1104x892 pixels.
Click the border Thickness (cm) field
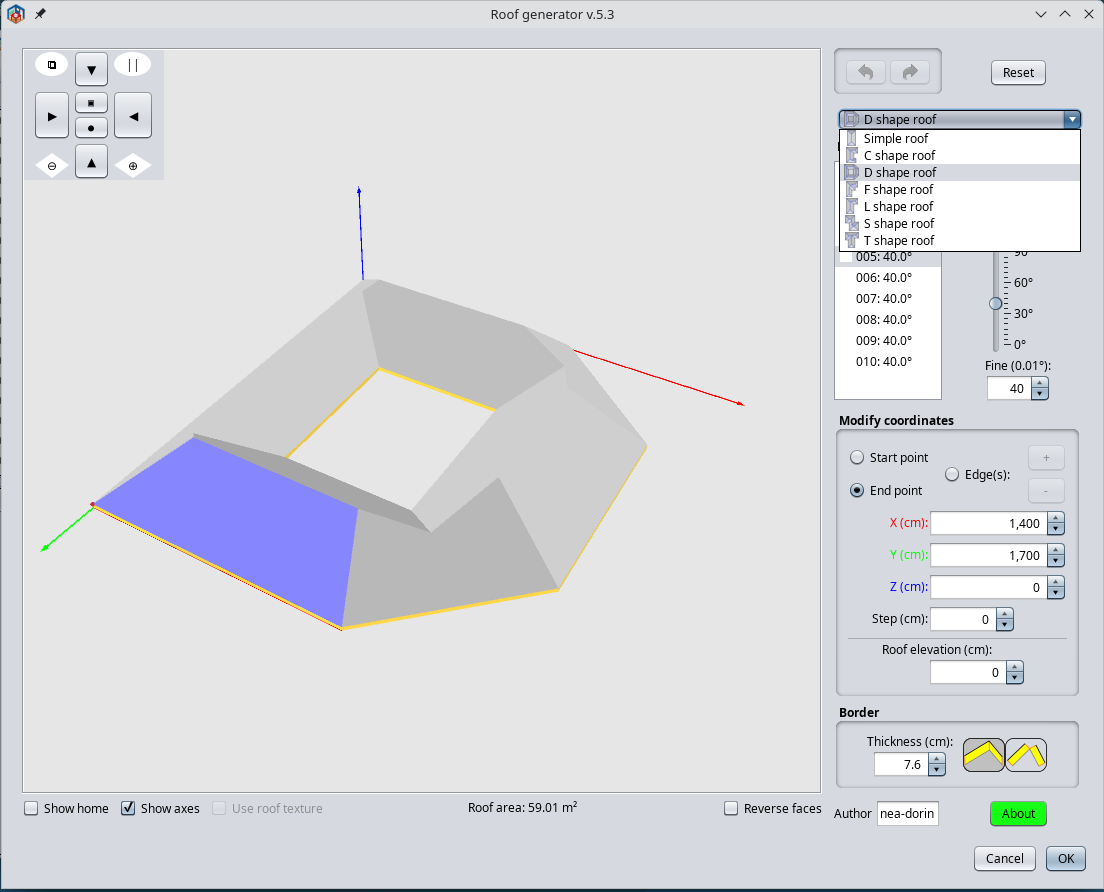point(901,765)
